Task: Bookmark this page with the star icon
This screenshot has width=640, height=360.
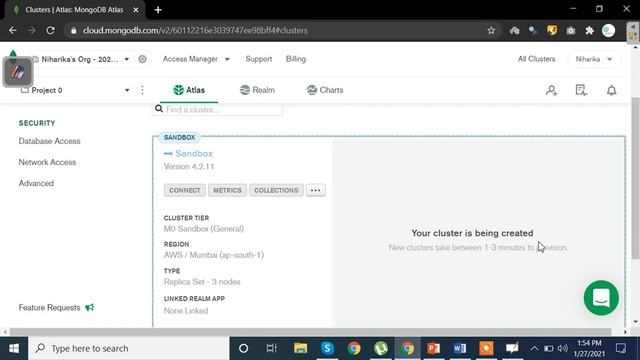Action: (491, 31)
